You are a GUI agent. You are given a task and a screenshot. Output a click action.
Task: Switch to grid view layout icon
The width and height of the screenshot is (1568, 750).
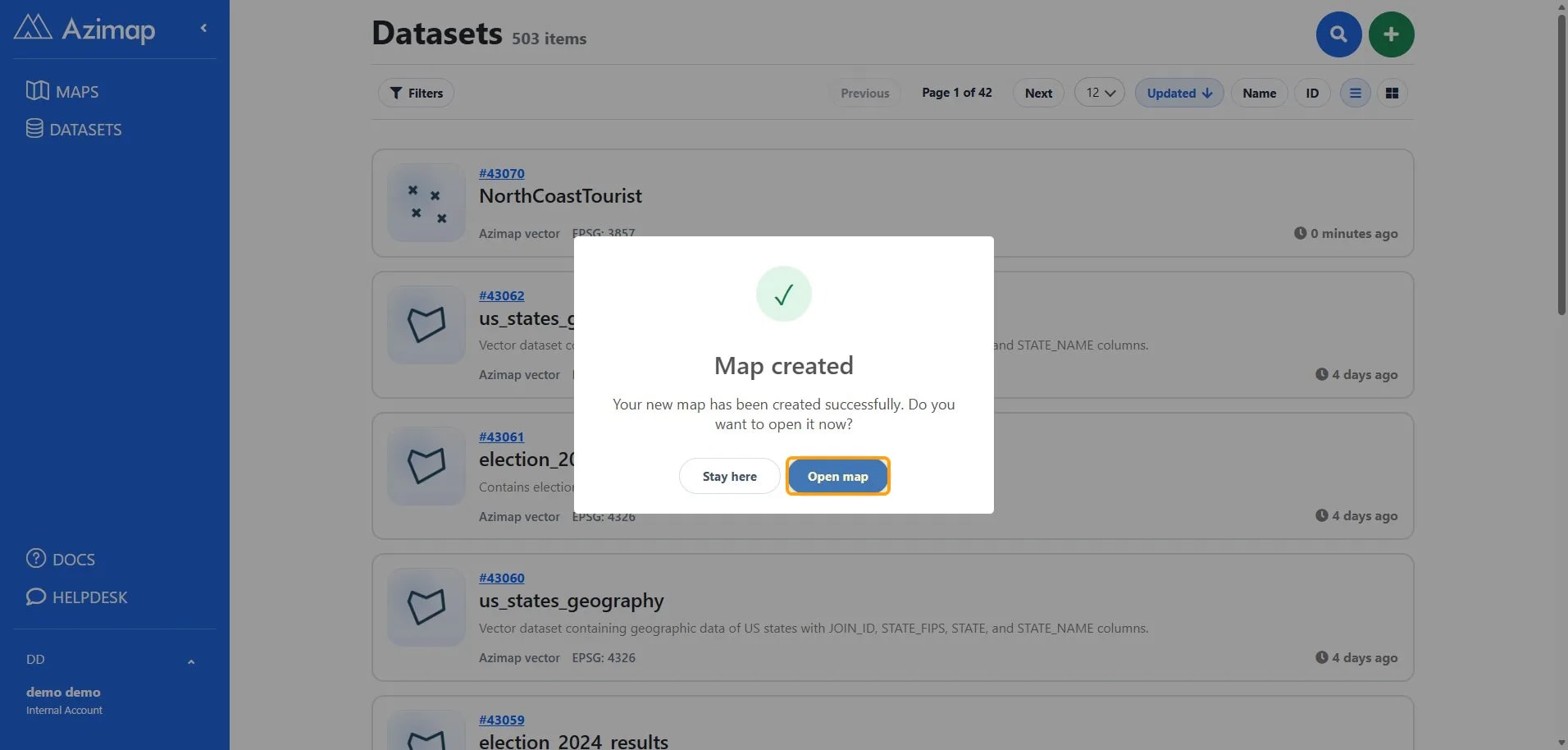pyautogui.click(x=1392, y=93)
